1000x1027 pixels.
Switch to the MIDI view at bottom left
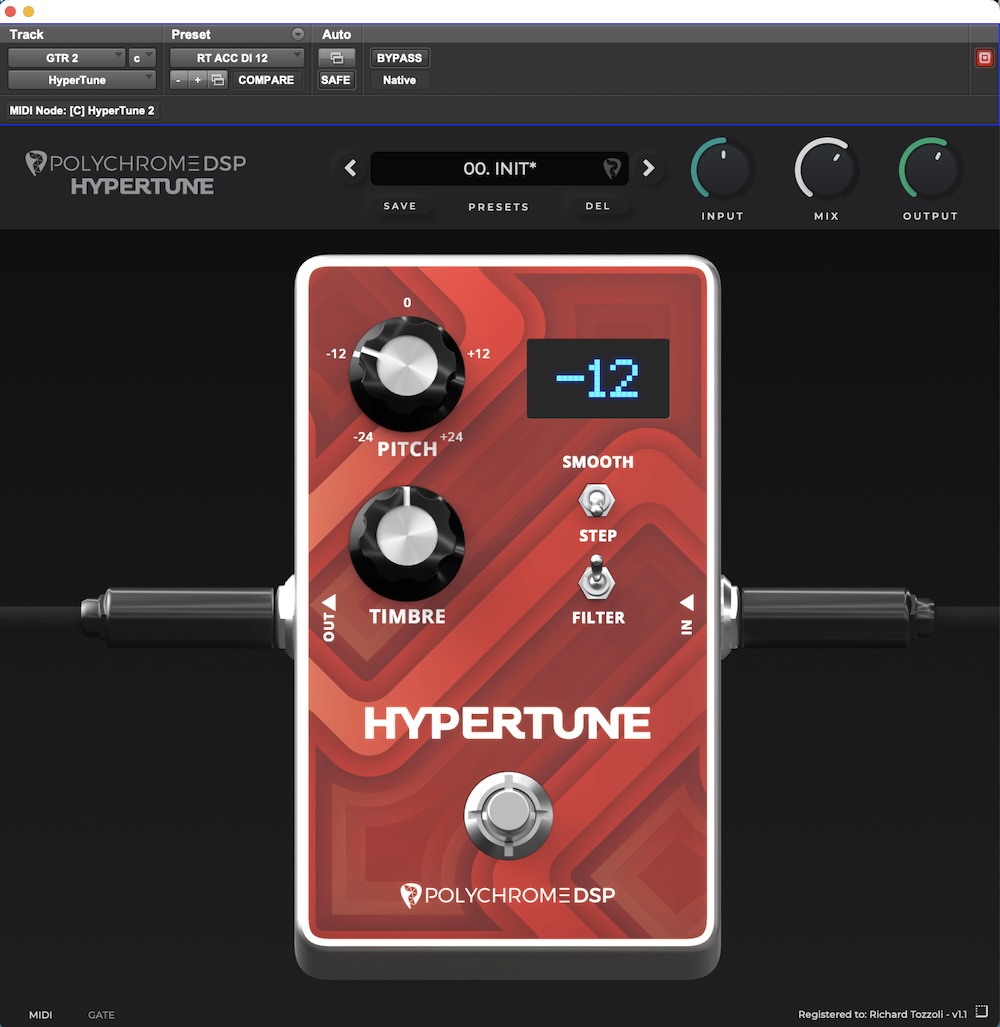[x=38, y=1015]
